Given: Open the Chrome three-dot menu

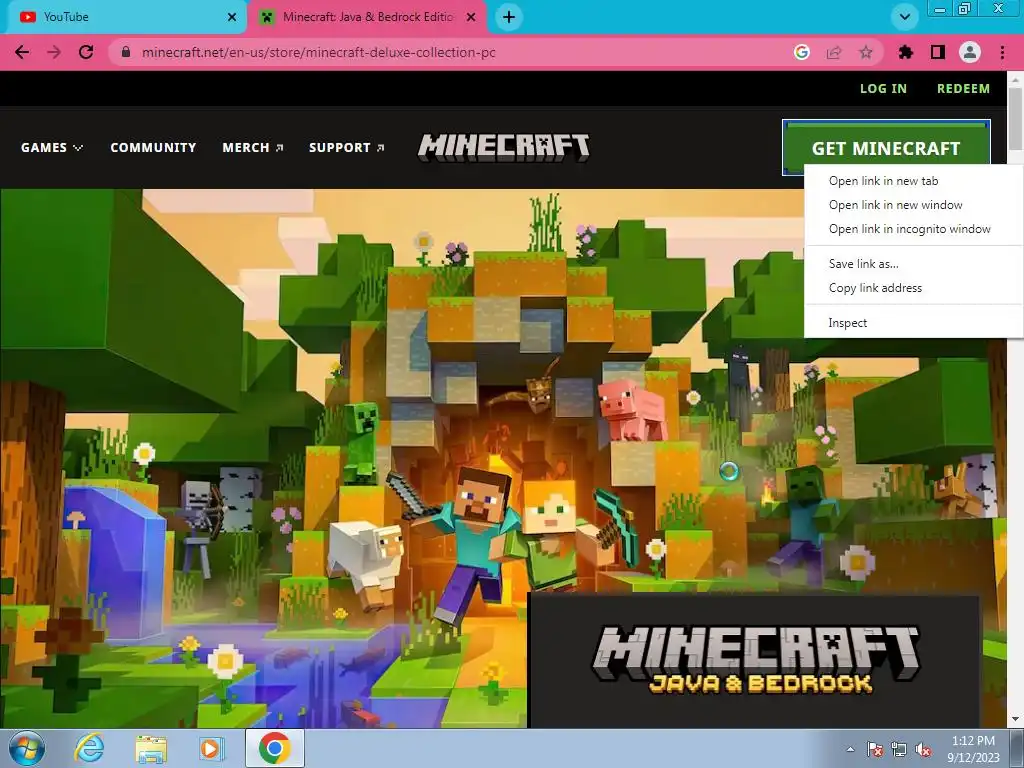Looking at the screenshot, I should pyautogui.click(x=1002, y=52).
